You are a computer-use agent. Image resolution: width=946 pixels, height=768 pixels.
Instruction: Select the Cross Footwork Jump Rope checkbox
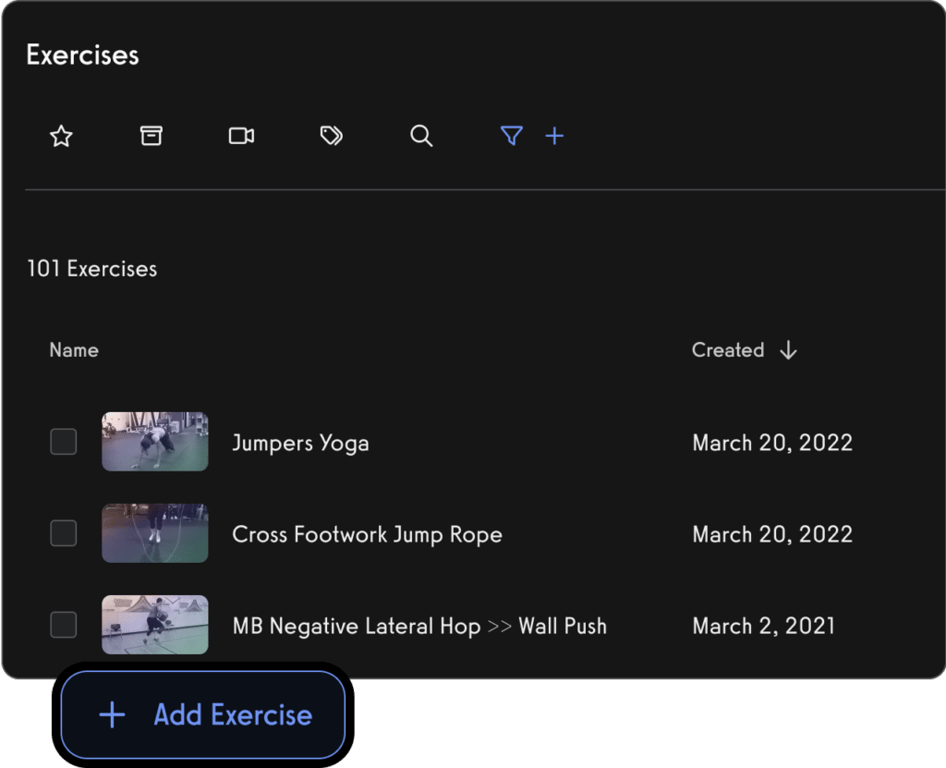63,533
